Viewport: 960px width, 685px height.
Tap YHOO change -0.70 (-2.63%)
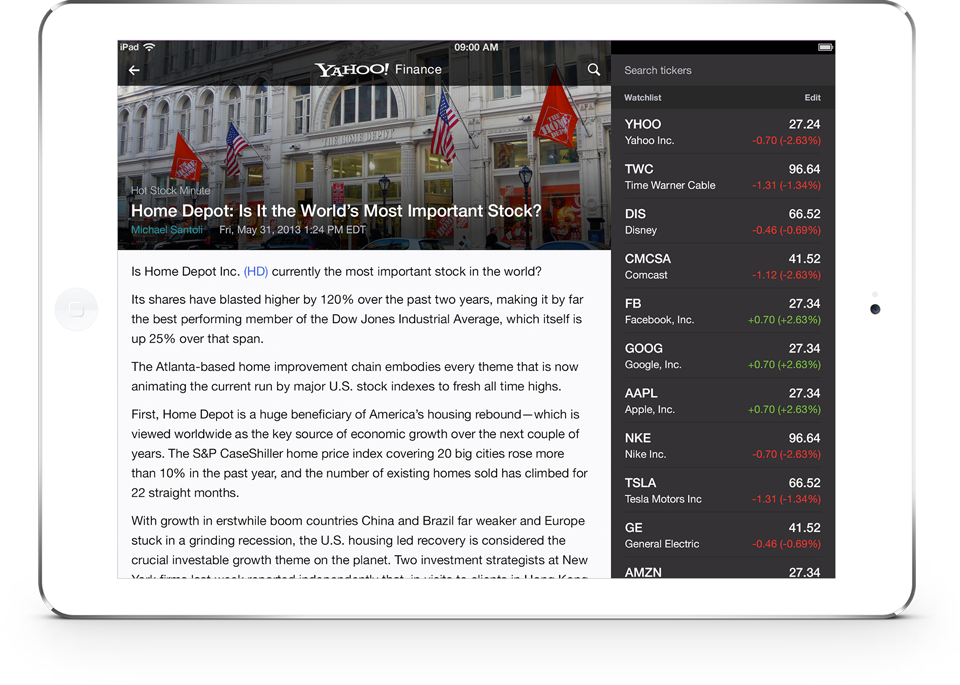pyautogui.click(x=786, y=140)
